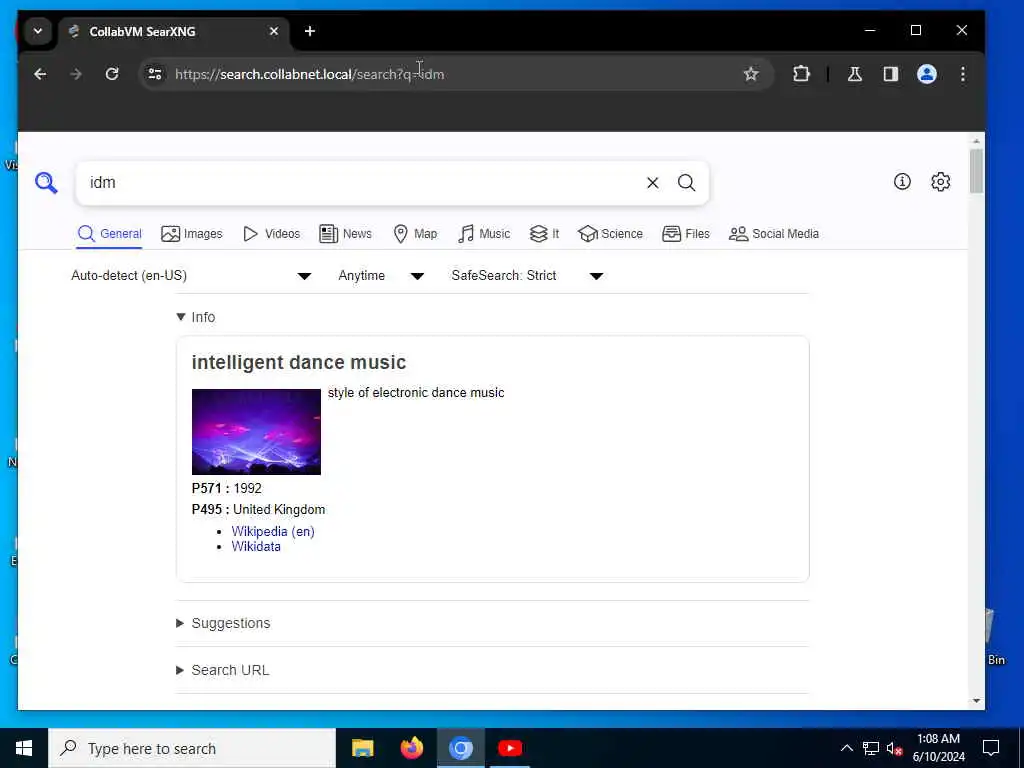
Task: Open the News category tab
Action: 345,234
